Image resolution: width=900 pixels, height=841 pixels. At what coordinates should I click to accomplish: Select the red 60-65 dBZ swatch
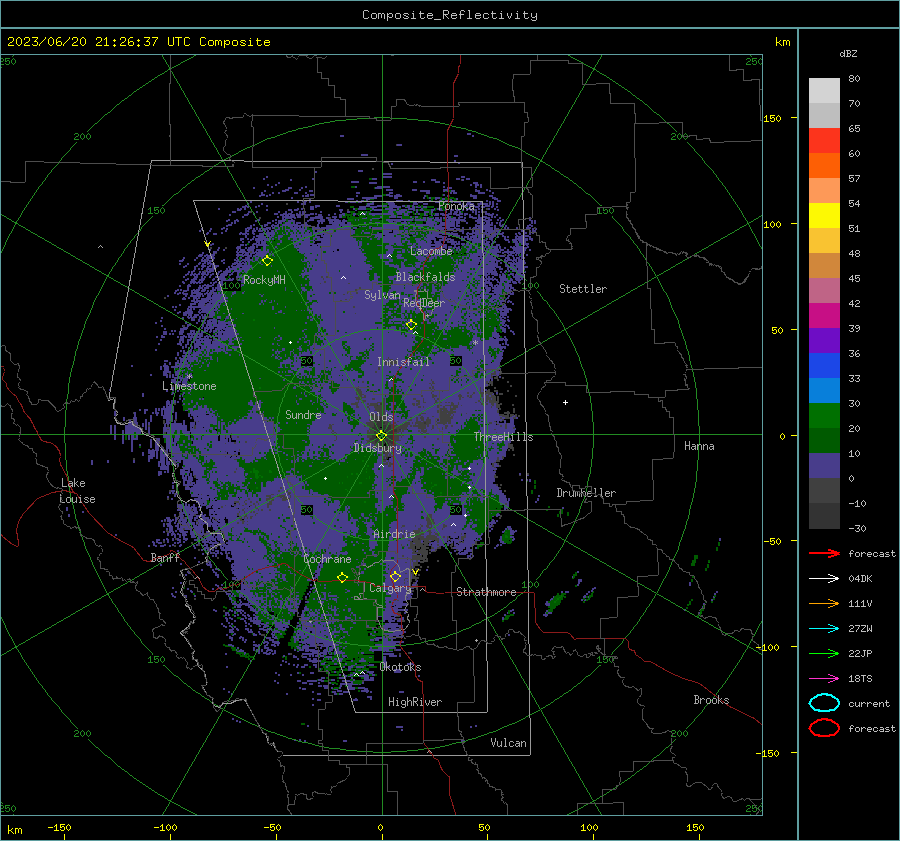[824, 141]
